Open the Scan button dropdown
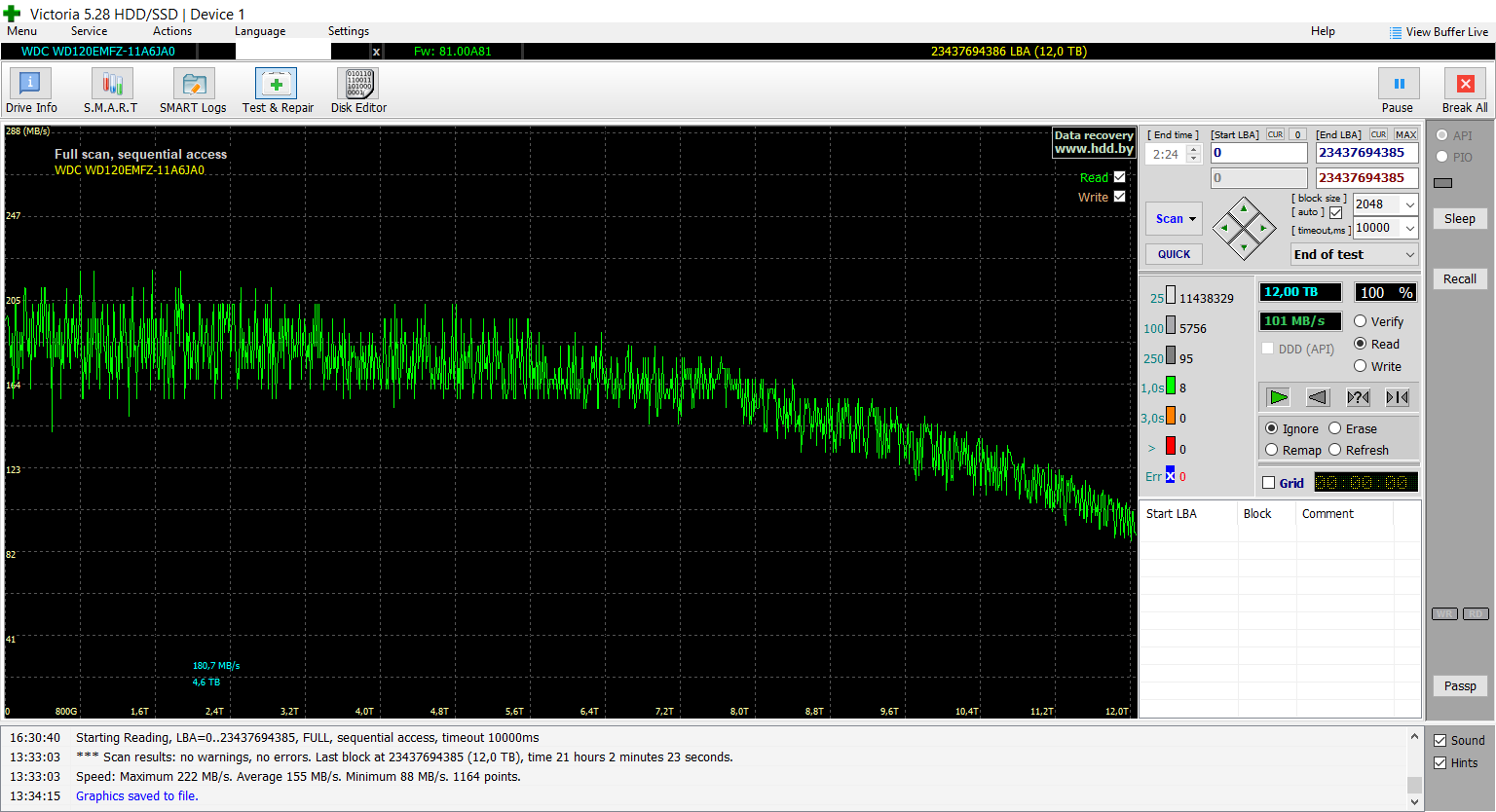This screenshot has height=812, width=1496. (1193, 219)
